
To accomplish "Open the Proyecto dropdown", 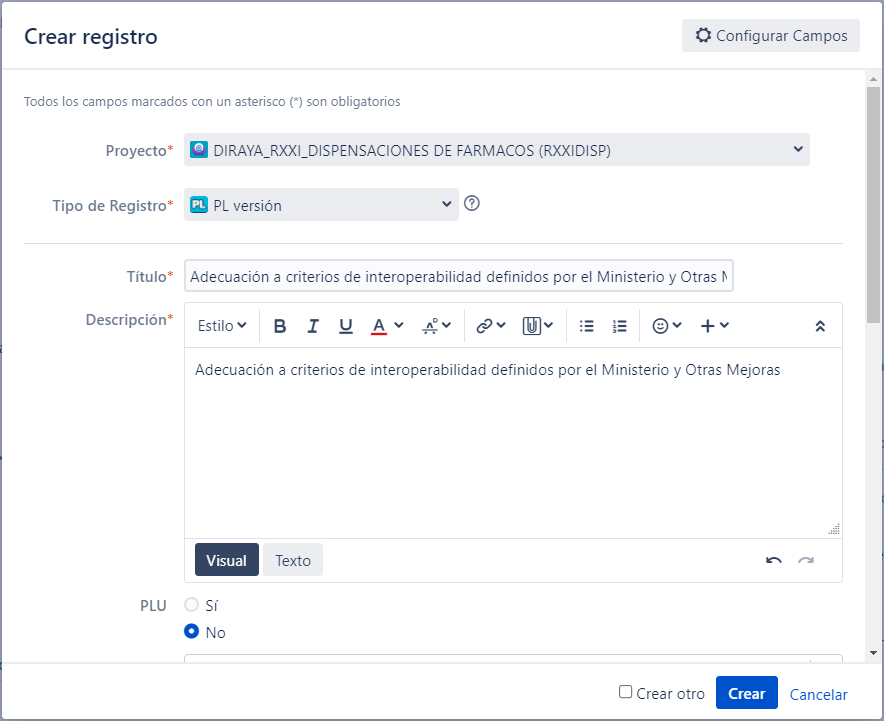I will 497,149.
